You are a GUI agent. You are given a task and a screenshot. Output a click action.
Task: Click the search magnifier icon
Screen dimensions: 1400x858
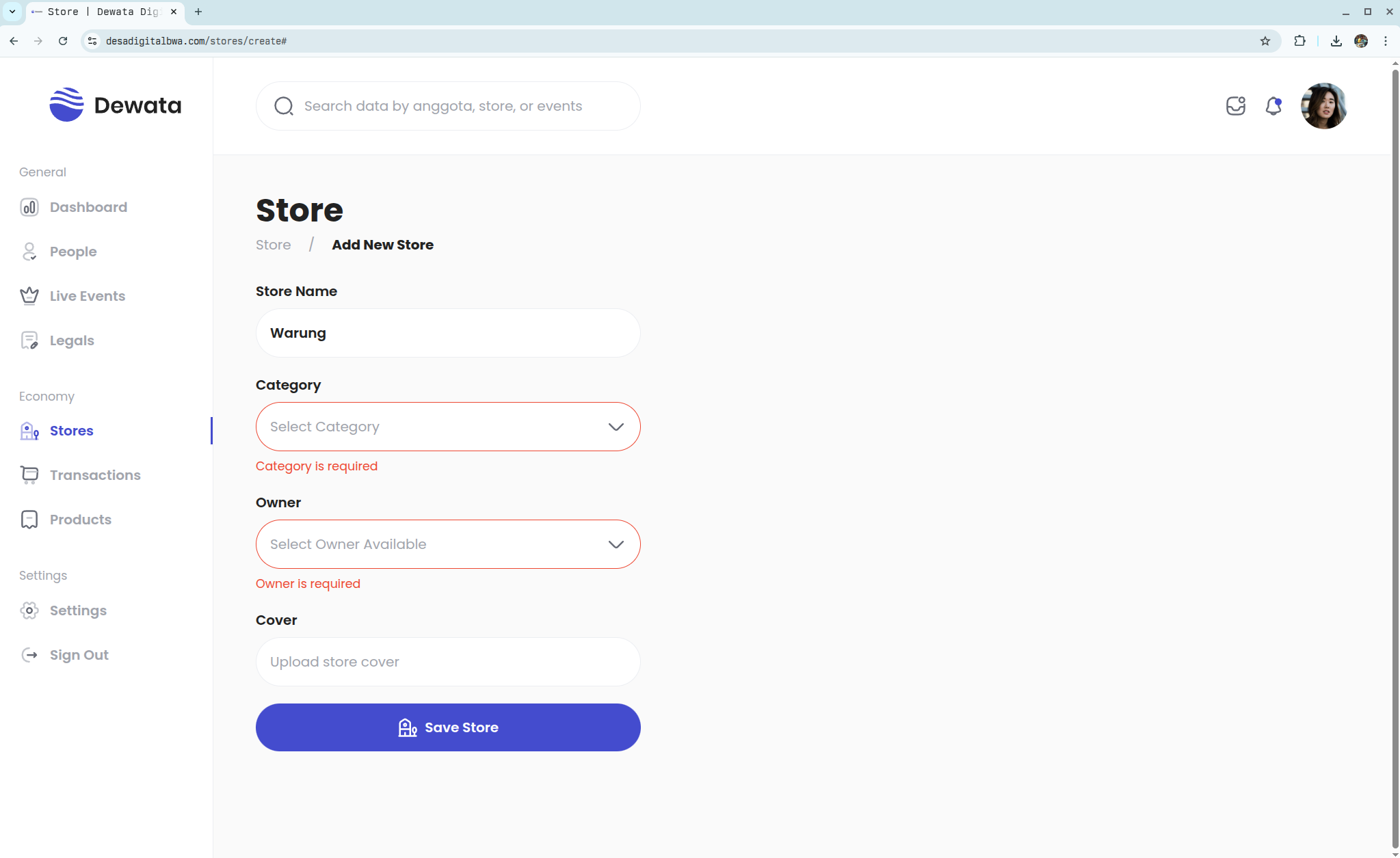283,106
